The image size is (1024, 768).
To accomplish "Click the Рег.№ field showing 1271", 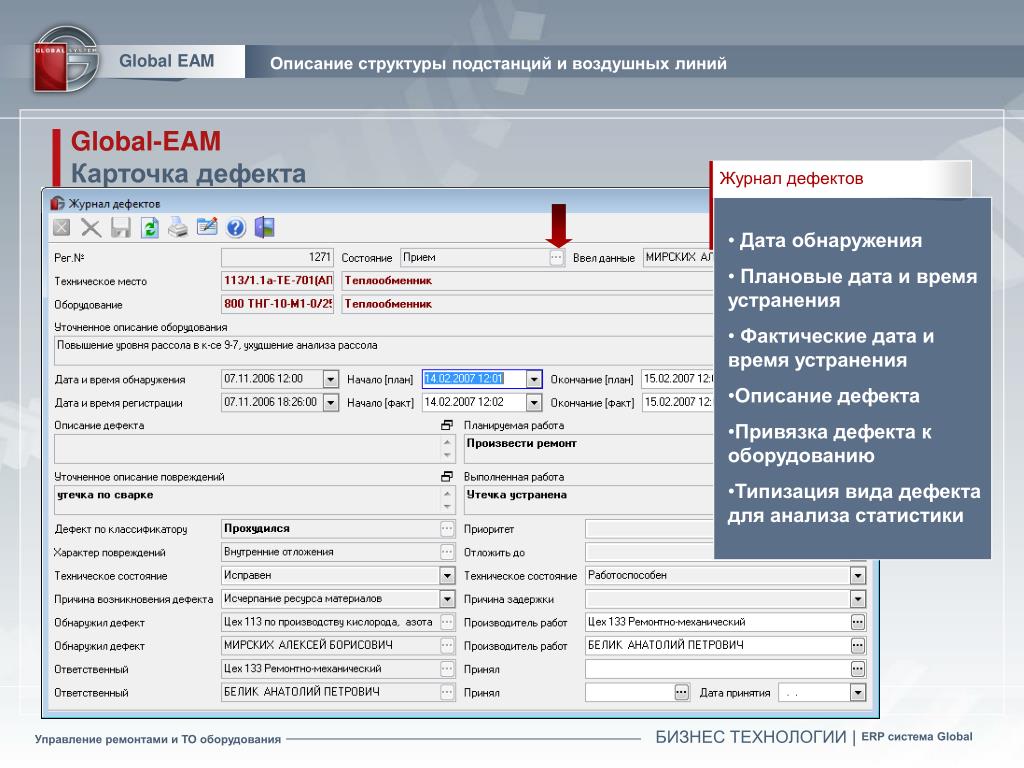I will point(277,257).
